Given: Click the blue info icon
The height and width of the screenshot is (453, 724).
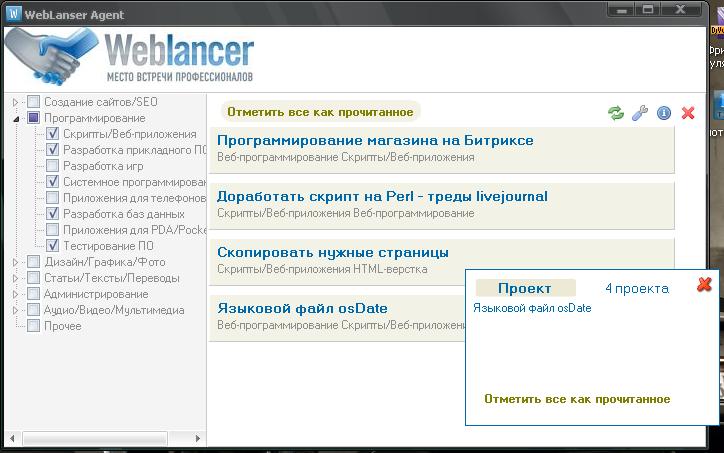Looking at the screenshot, I should 664,113.
